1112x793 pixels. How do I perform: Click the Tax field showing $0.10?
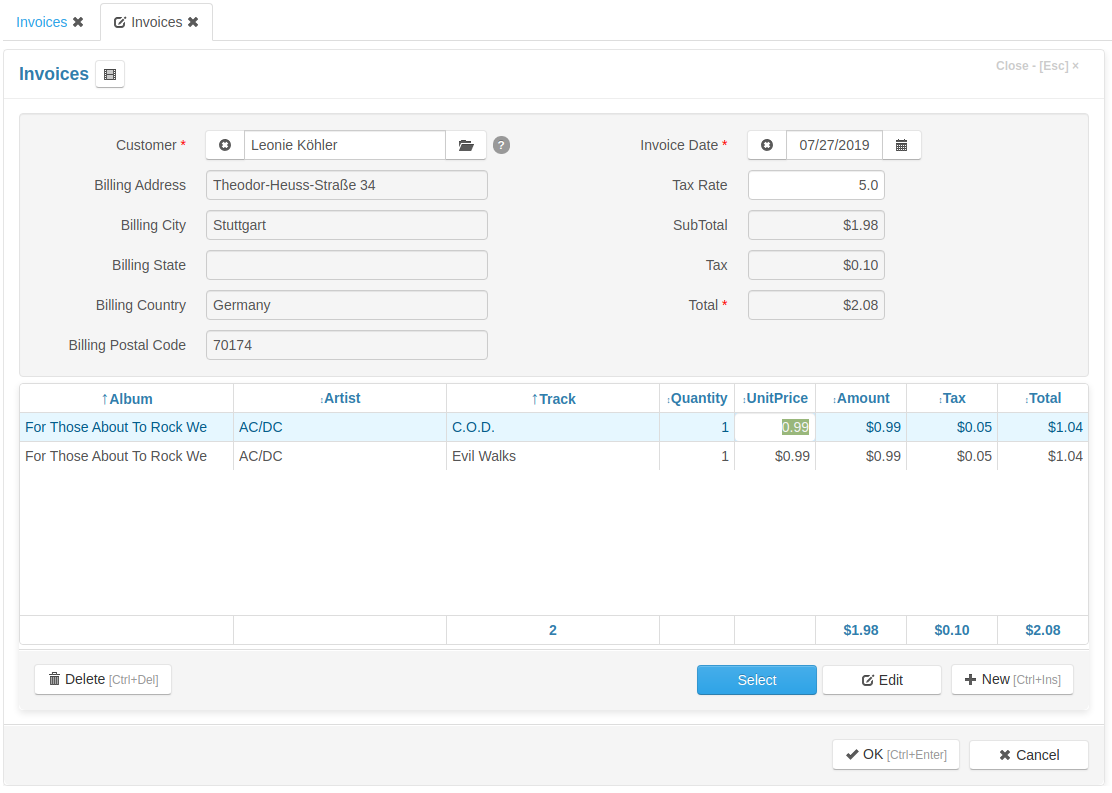[816, 265]
